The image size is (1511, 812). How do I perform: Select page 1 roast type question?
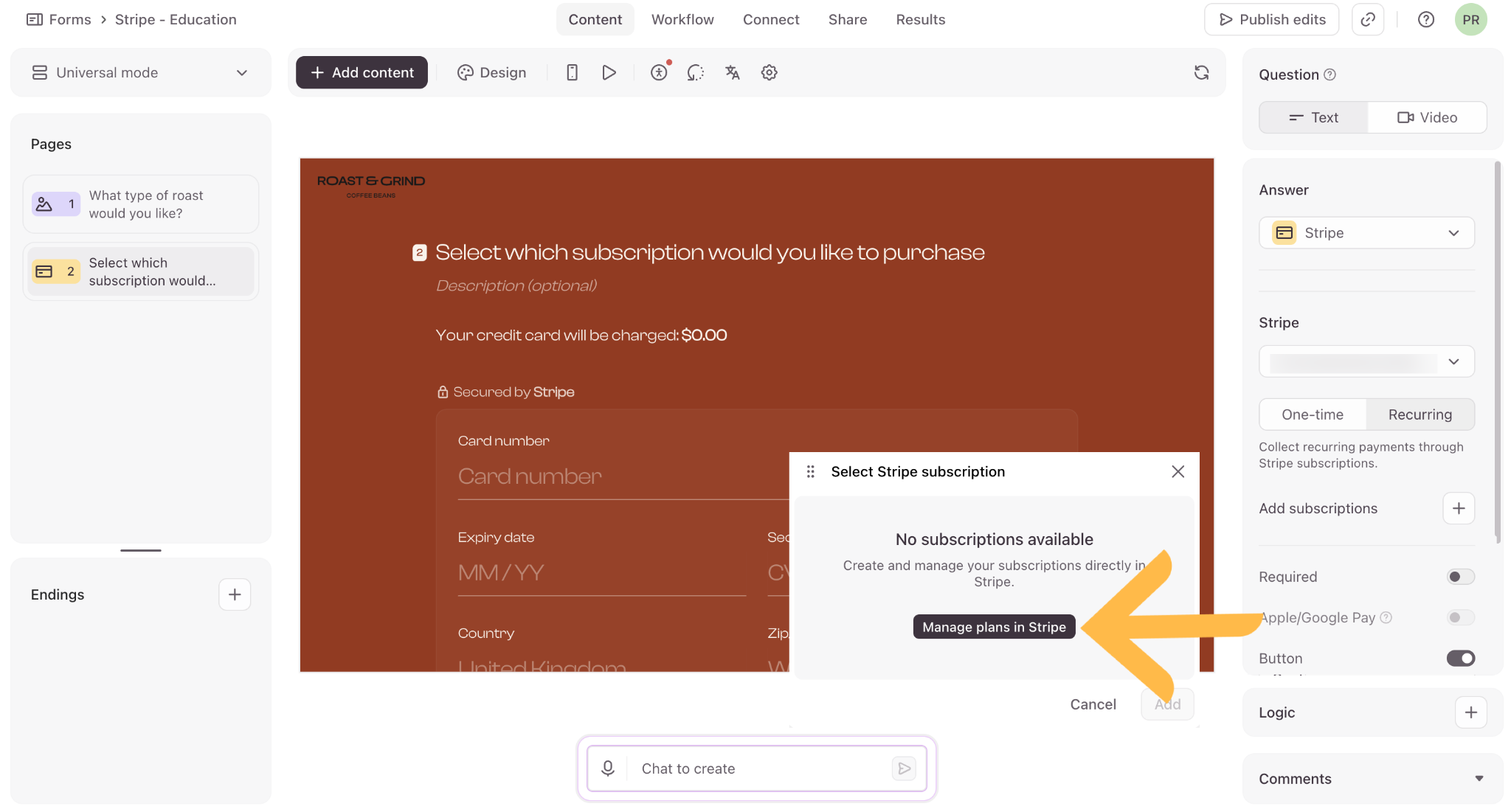(140, 204)
